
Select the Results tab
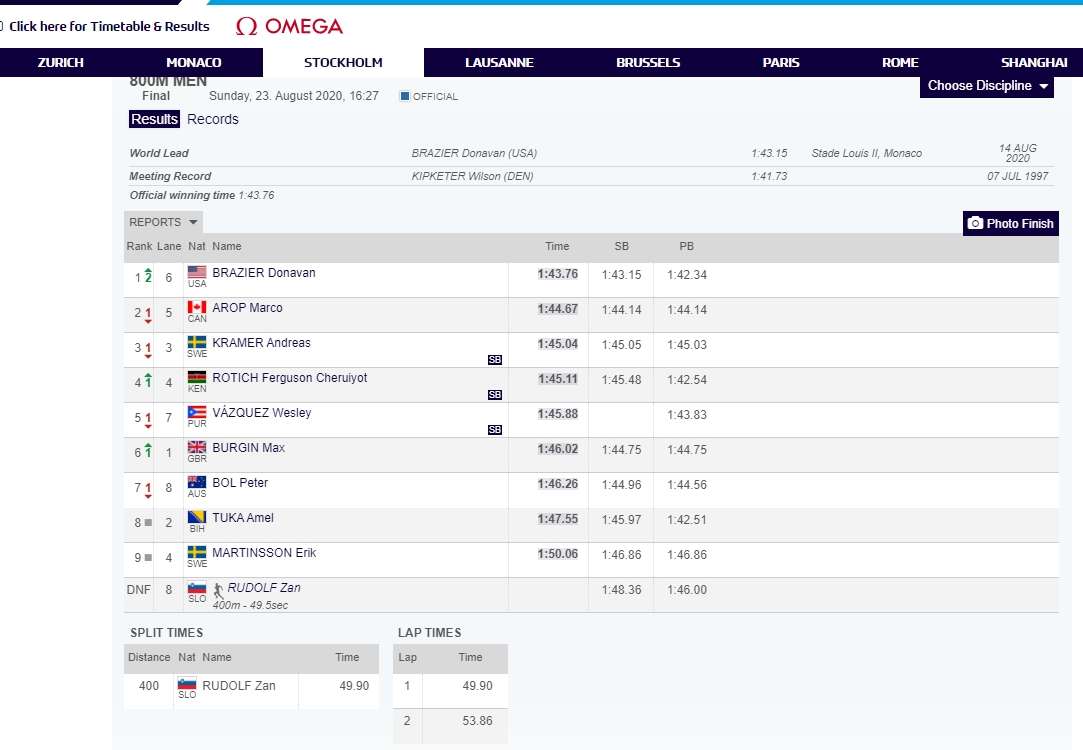pyautogui.click(x=155, y=119)
